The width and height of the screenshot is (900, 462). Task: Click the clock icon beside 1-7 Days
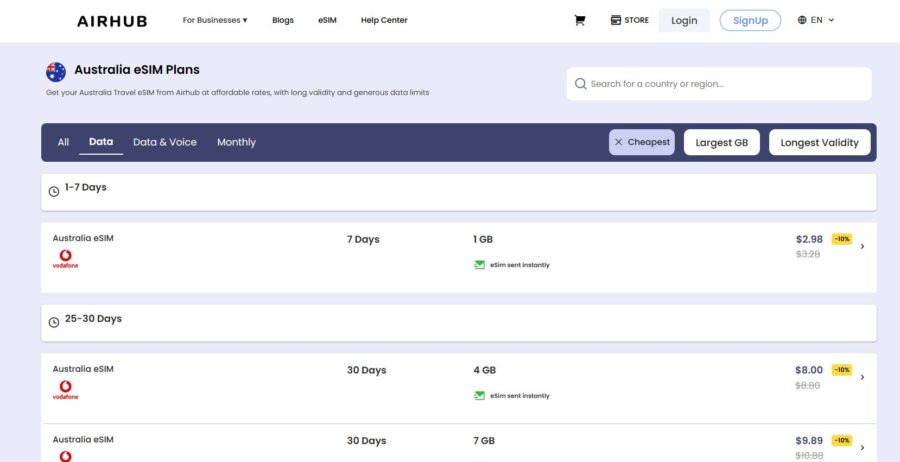click(x=54, y=192)
